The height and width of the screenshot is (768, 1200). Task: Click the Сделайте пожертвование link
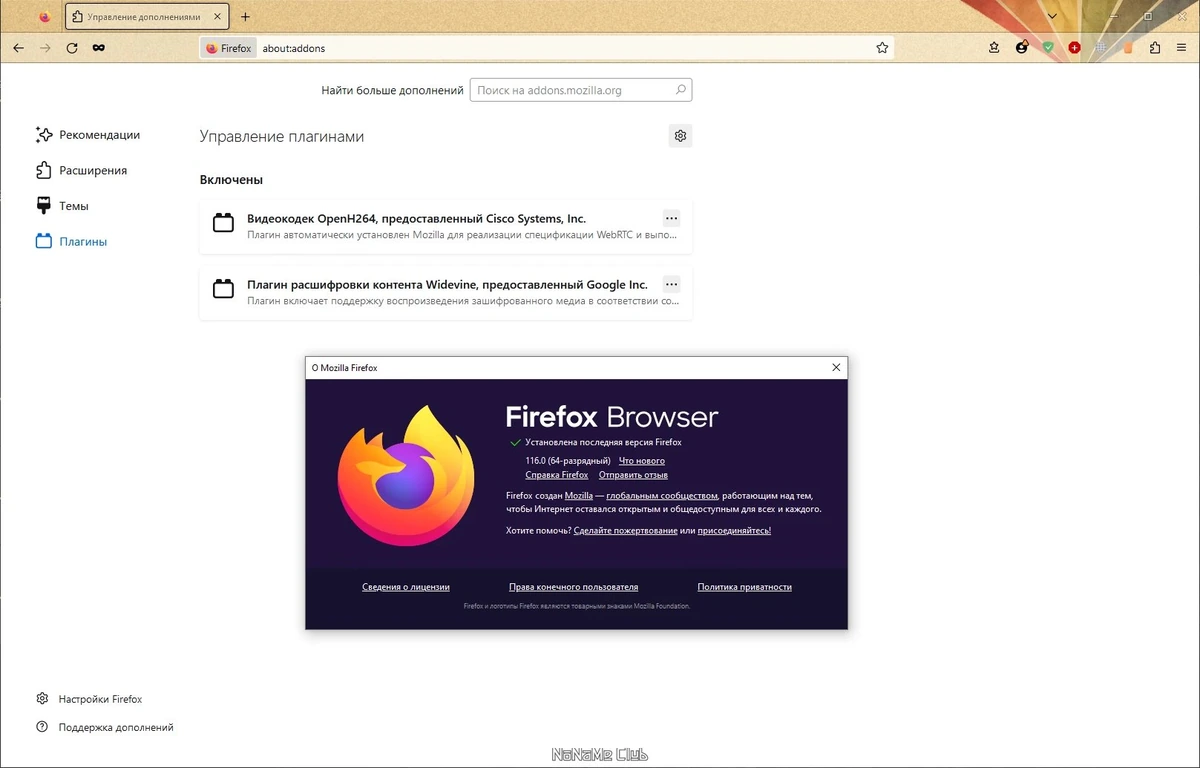626,531
